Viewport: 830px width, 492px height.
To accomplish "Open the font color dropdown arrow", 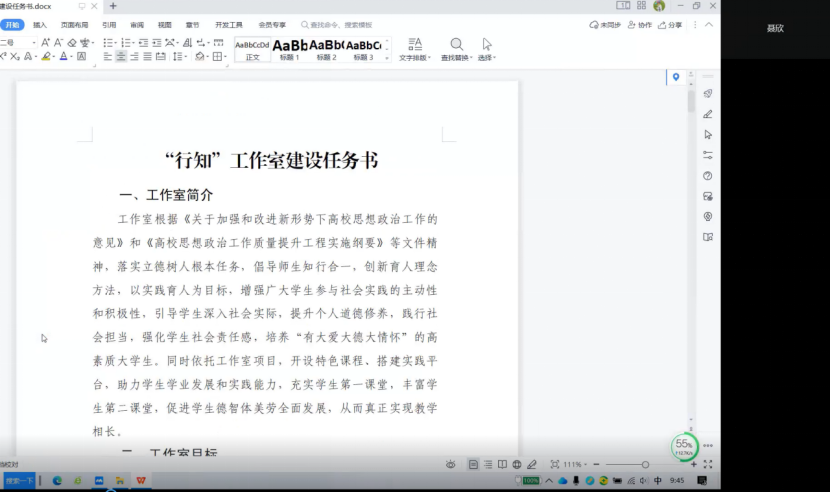I will 71,57.
